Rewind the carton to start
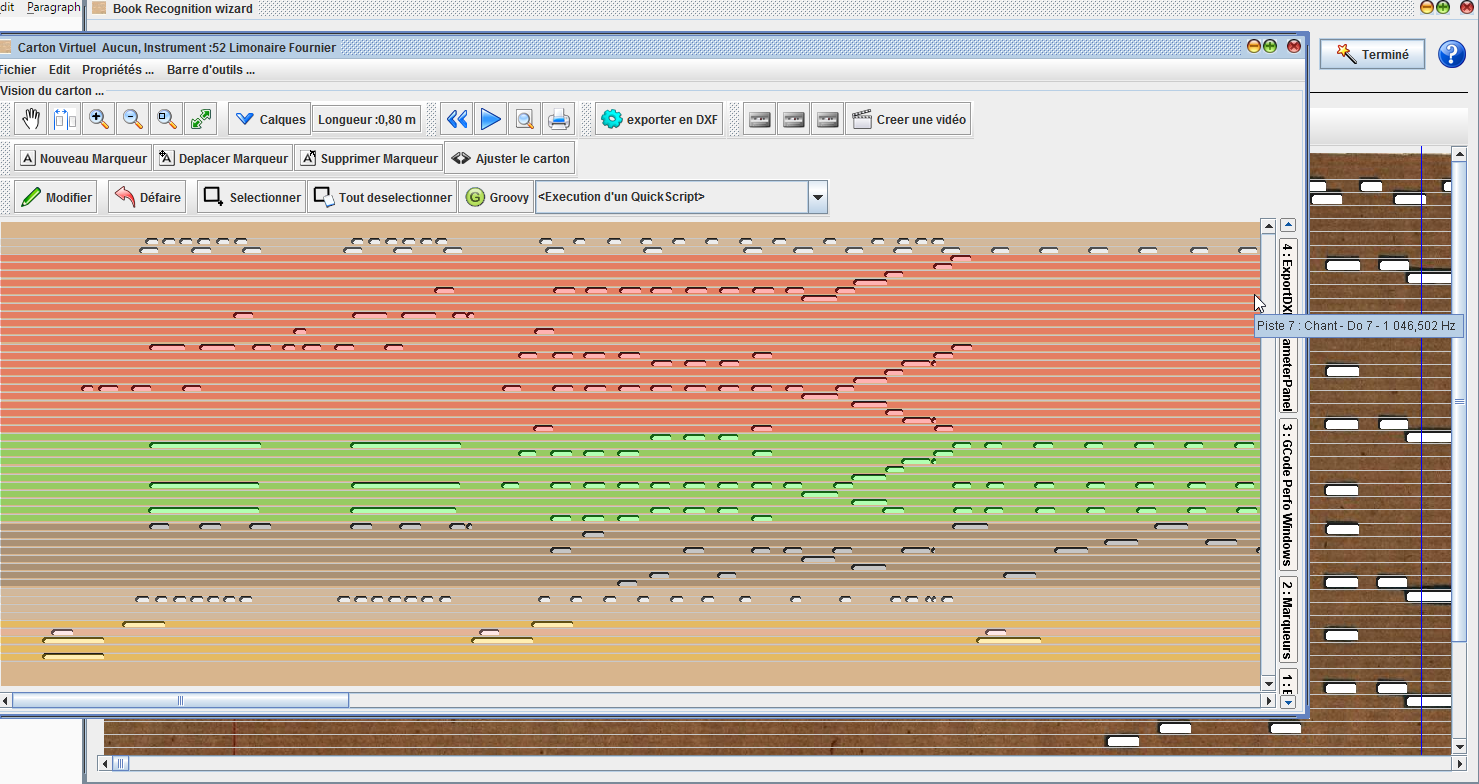The height and width of the screenshot is (784, 1479). (457, 120)
